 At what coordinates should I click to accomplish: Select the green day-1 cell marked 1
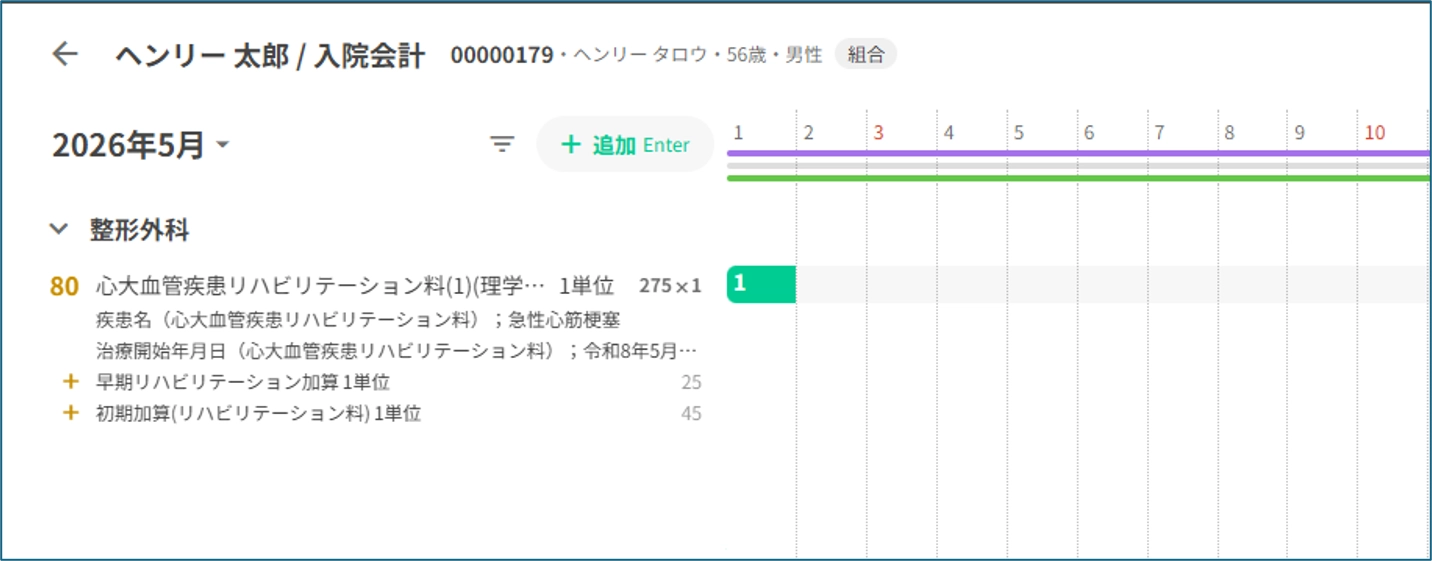[x=761, y=284]
